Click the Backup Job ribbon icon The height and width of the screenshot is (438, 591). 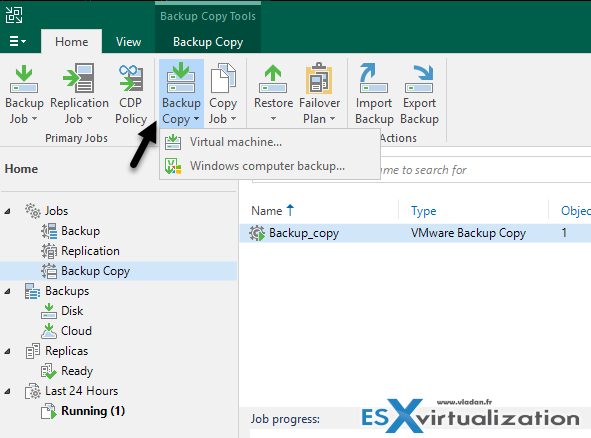point(24,78)
